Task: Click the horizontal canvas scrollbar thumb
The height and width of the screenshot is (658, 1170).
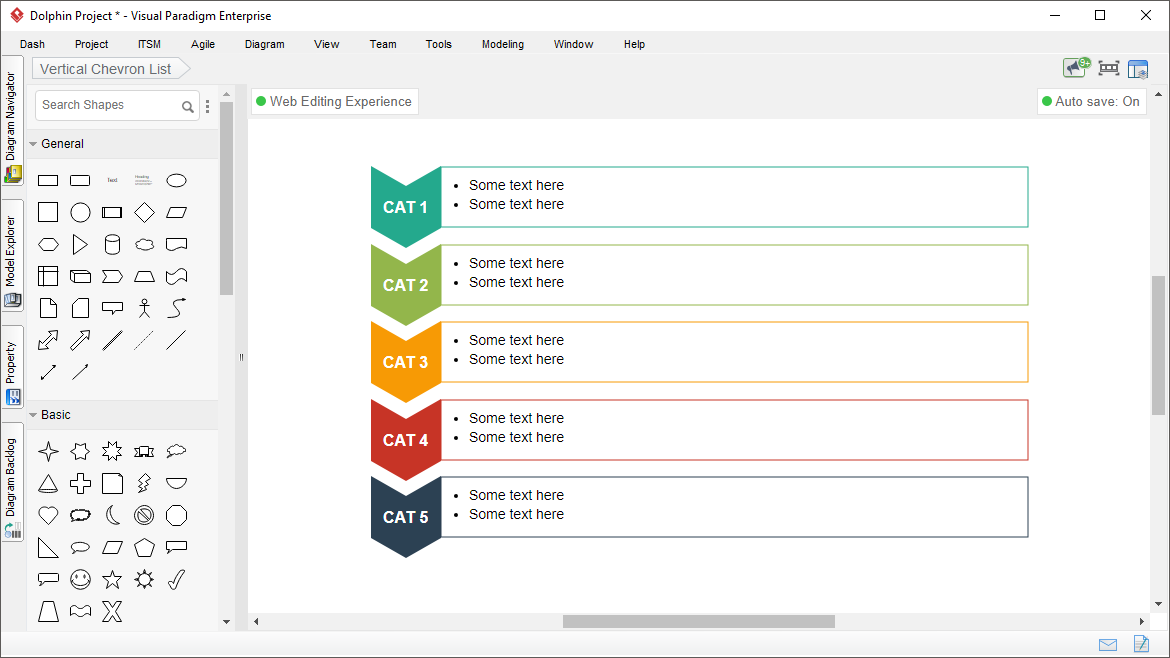Action: coord(698,621)
